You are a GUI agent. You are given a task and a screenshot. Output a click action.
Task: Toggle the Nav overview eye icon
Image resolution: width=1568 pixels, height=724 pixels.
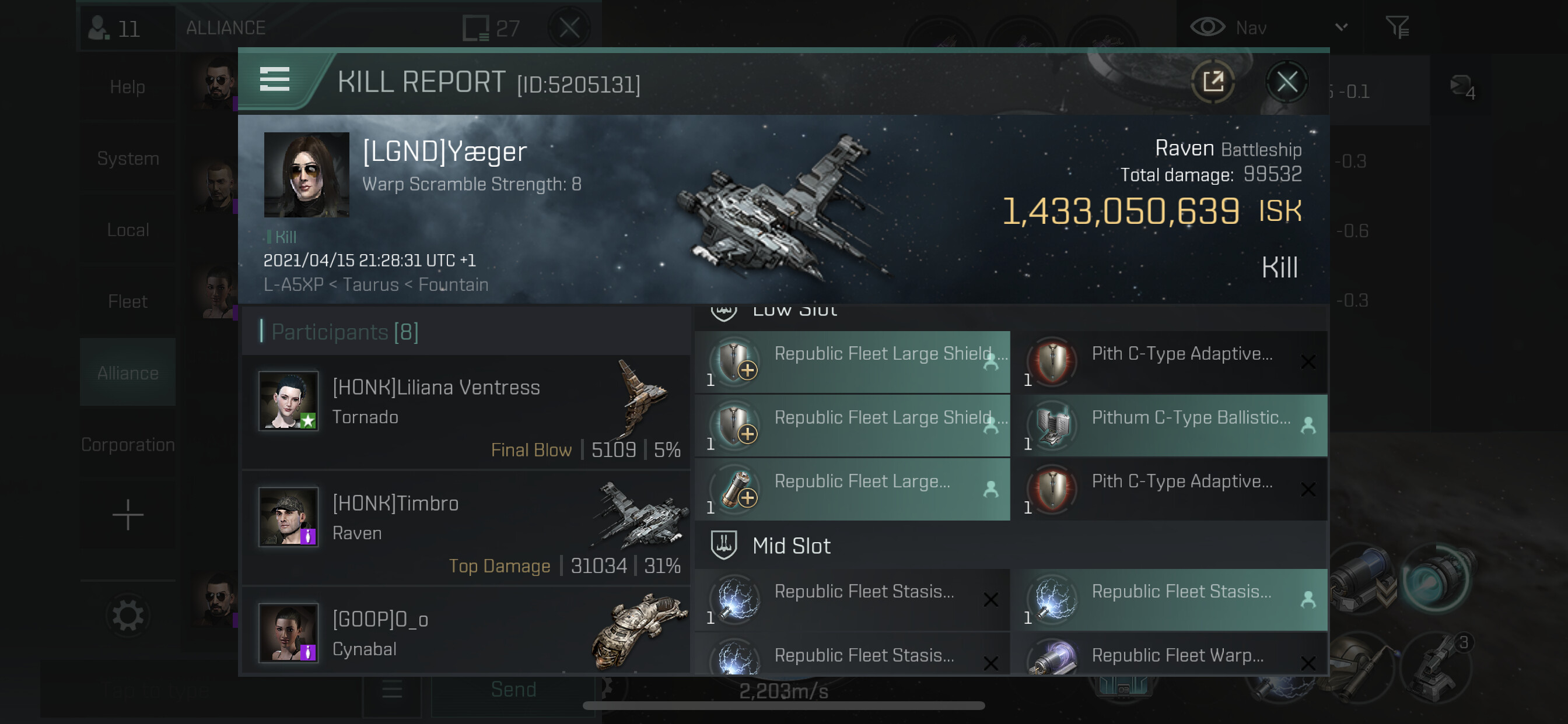tap(1207, 27)
